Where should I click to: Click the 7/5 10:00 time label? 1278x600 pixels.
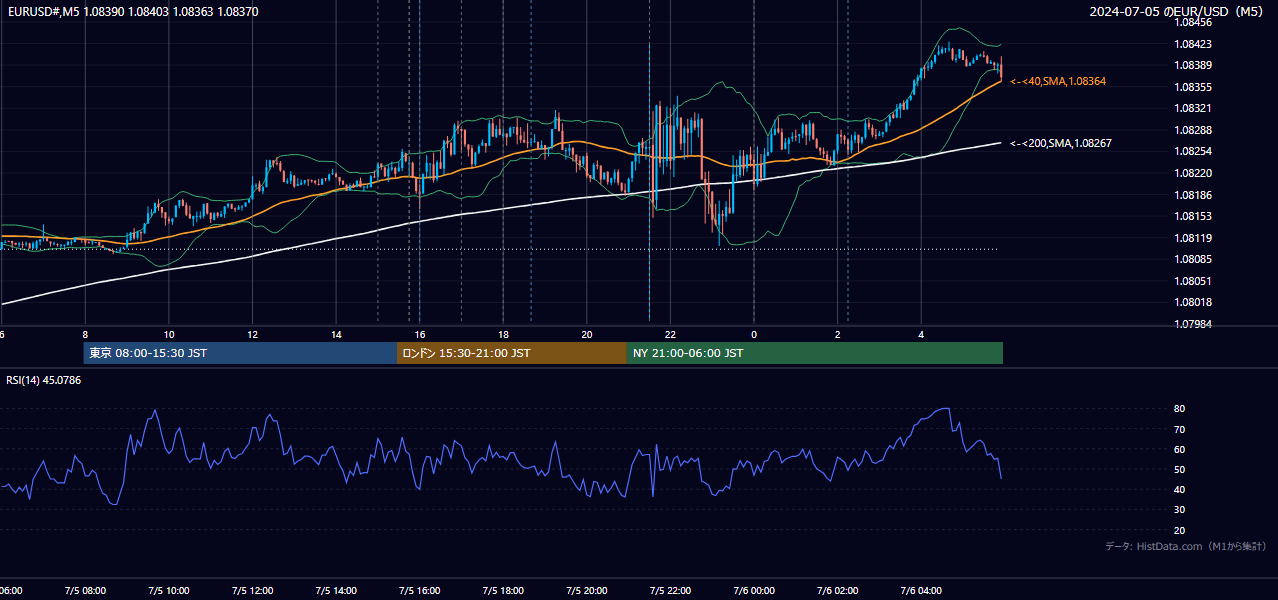click(168, 591)
